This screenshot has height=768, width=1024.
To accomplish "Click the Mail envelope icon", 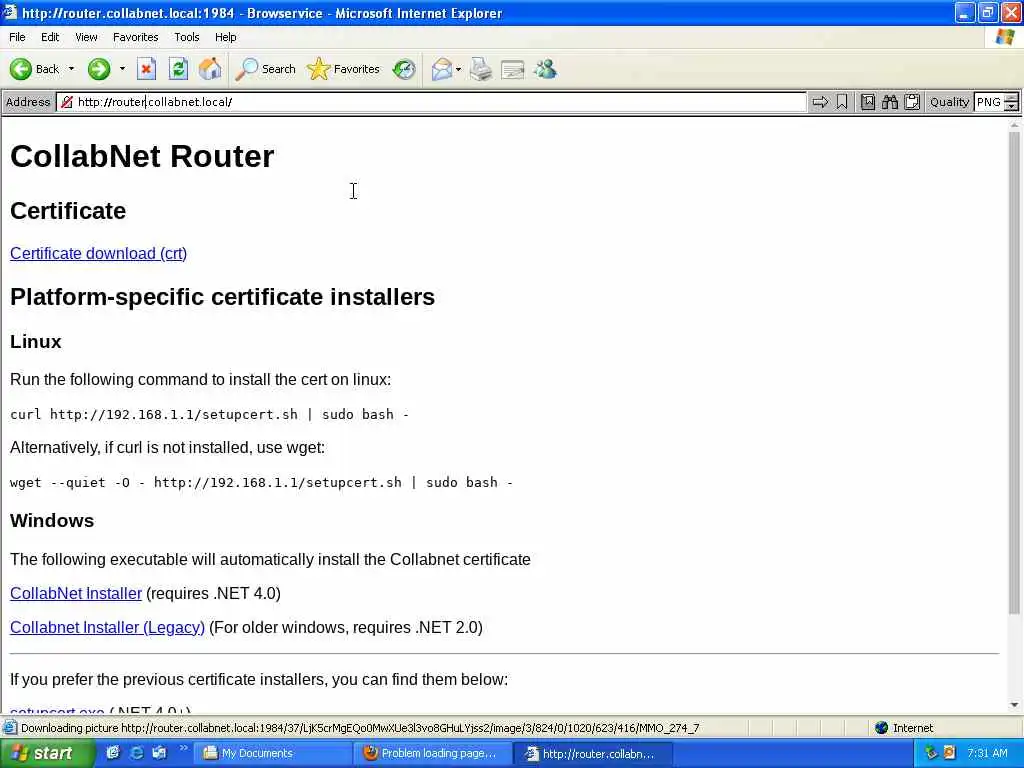I will click(x=442, y=69).
